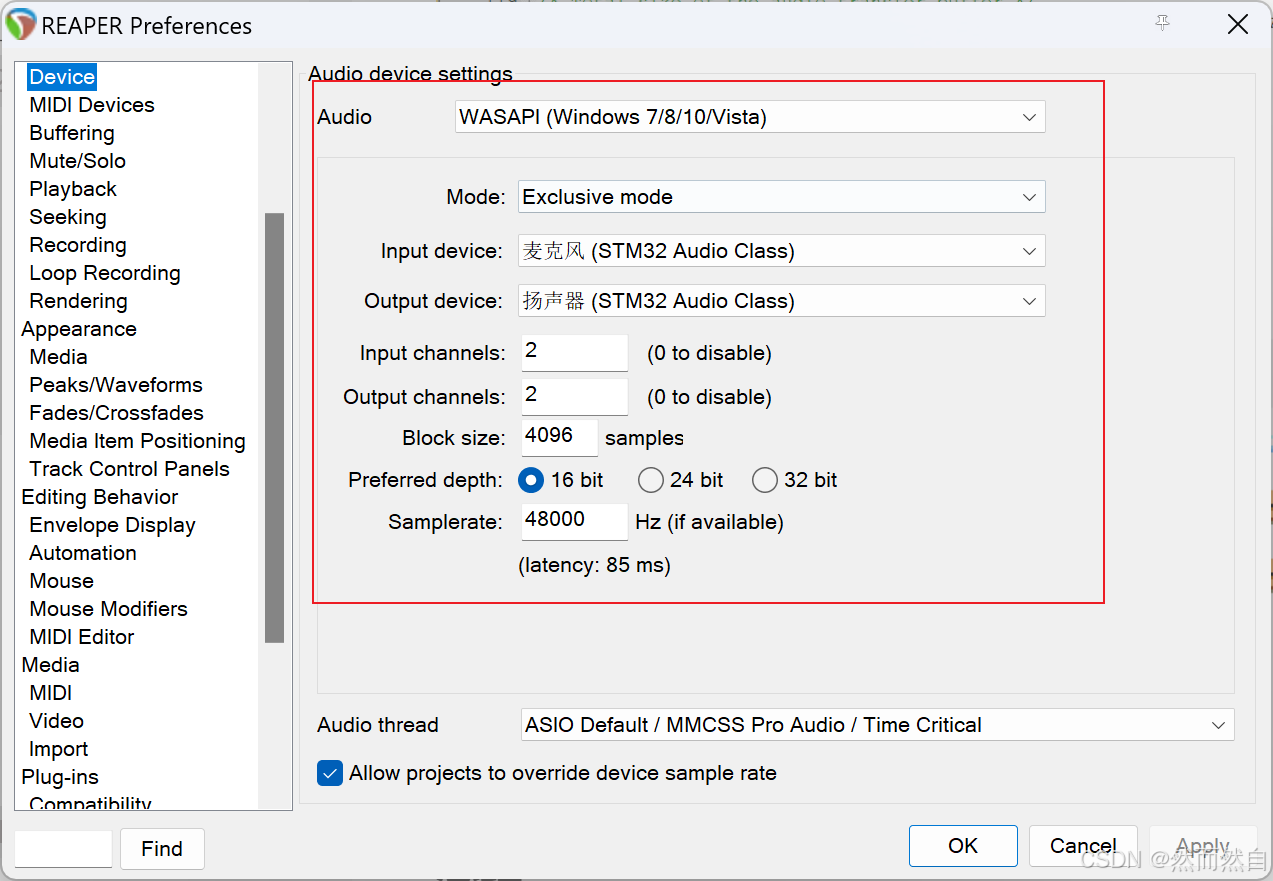Click the REAPER logo icon in title bar
The height and width of the screenshot is (881, 1273).
click(21, 24)
